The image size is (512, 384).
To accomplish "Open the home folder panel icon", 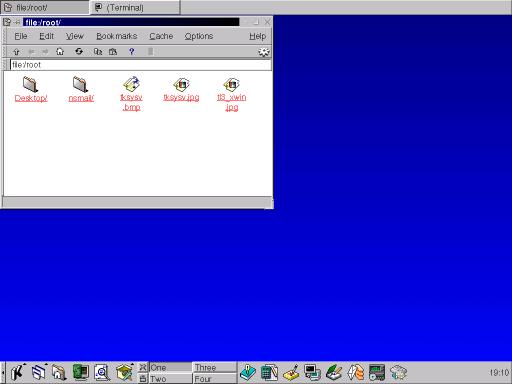I will pyautogui.click(x=59, y=373).
